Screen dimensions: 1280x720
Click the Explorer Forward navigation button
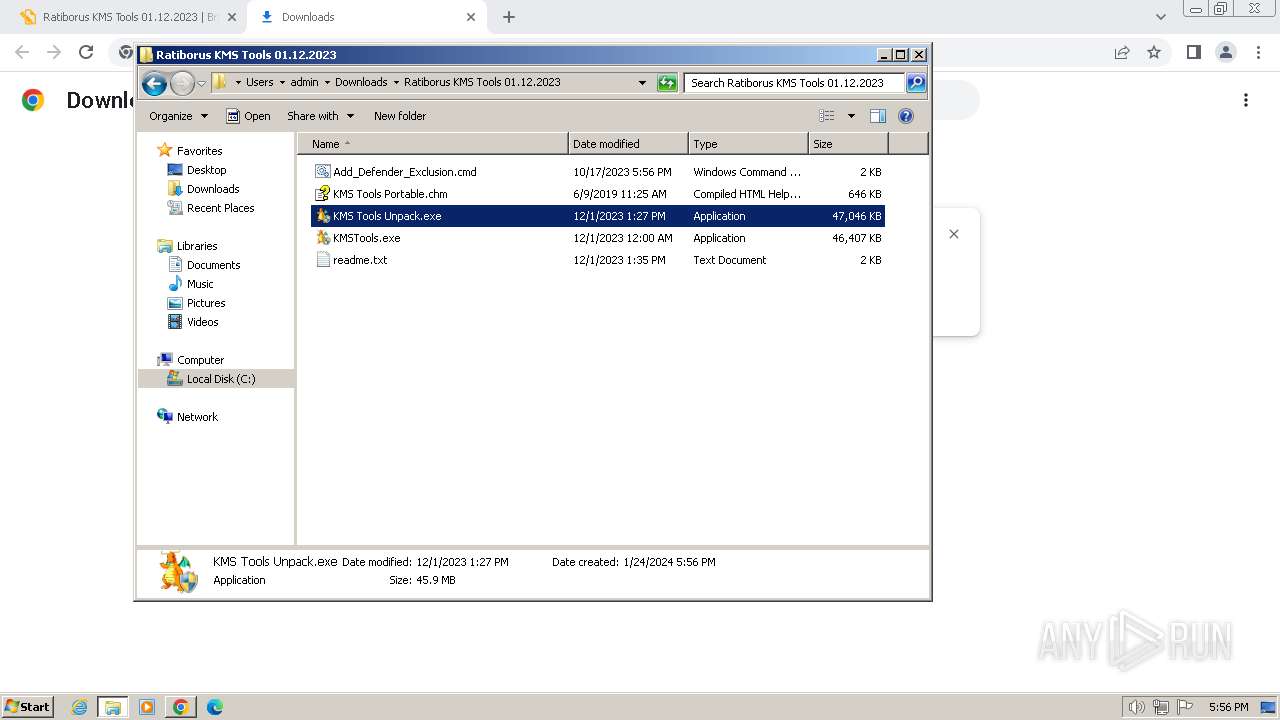(182, 83)
